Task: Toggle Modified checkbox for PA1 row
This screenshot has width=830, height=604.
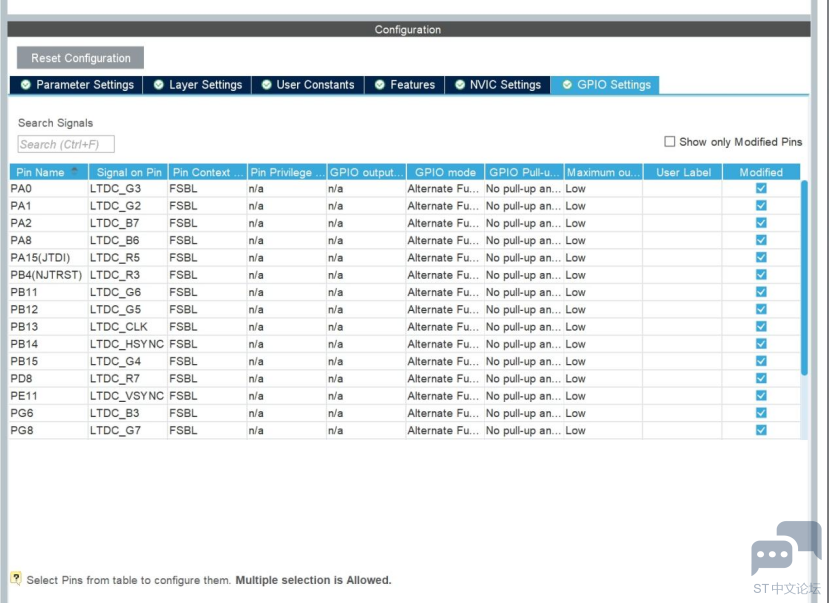Action: pos(761,205)
